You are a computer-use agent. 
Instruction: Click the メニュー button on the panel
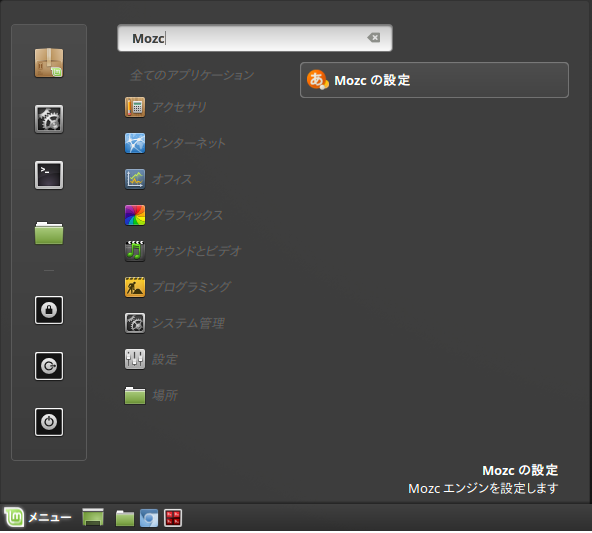[37, 518]
